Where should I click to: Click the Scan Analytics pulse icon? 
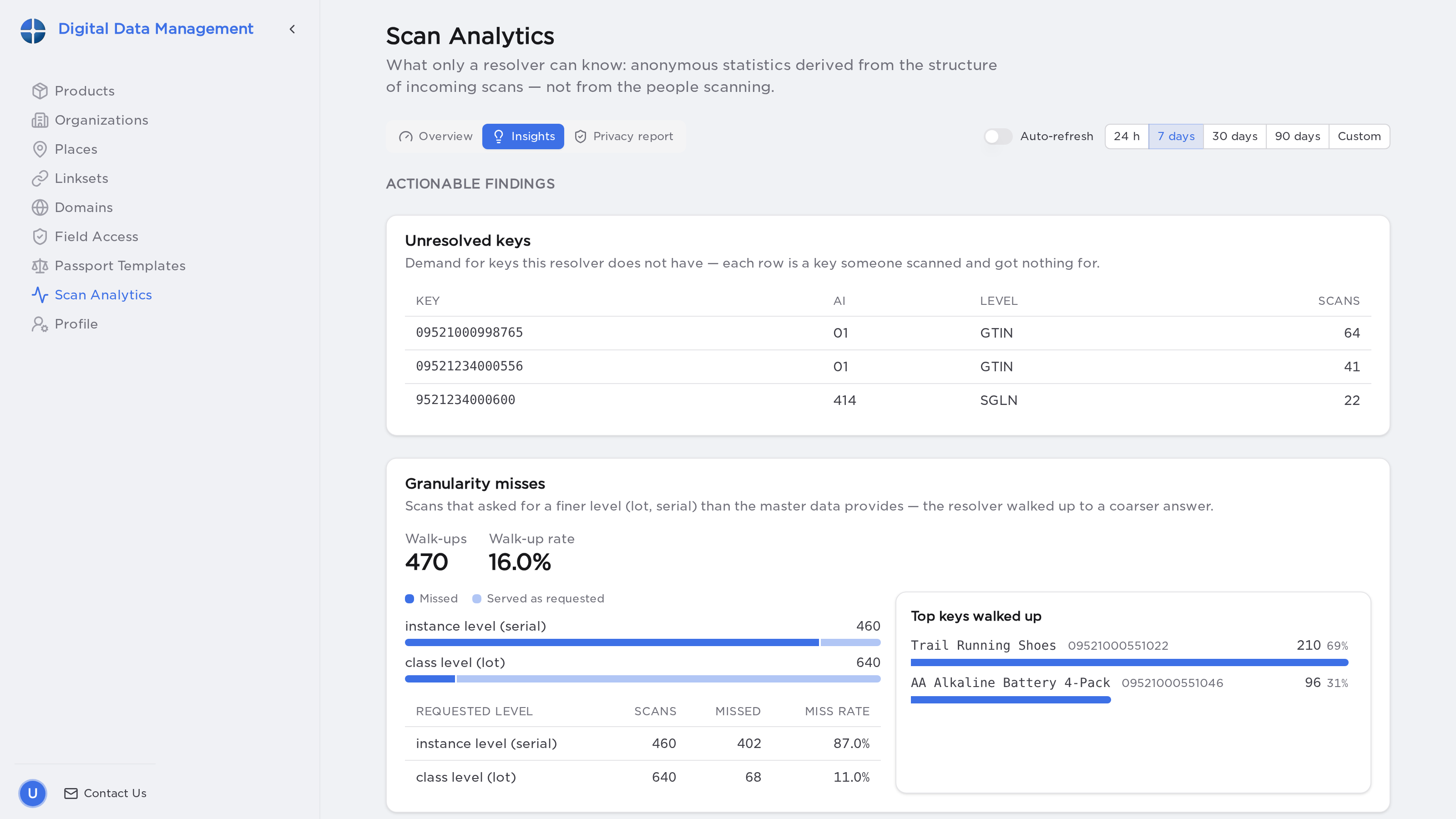(40, 294)
